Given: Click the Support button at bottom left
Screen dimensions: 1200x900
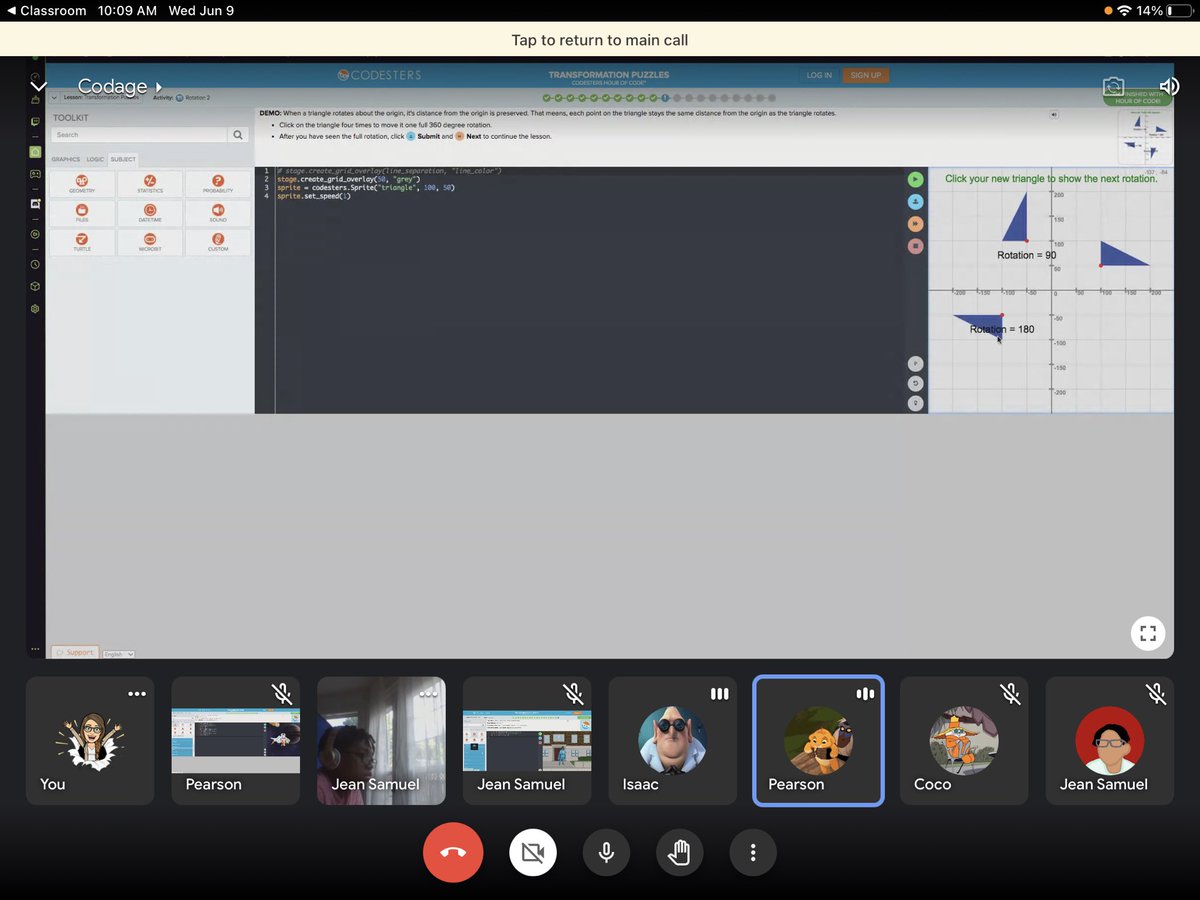Looking at the screenshot, I should pos(75,652).
